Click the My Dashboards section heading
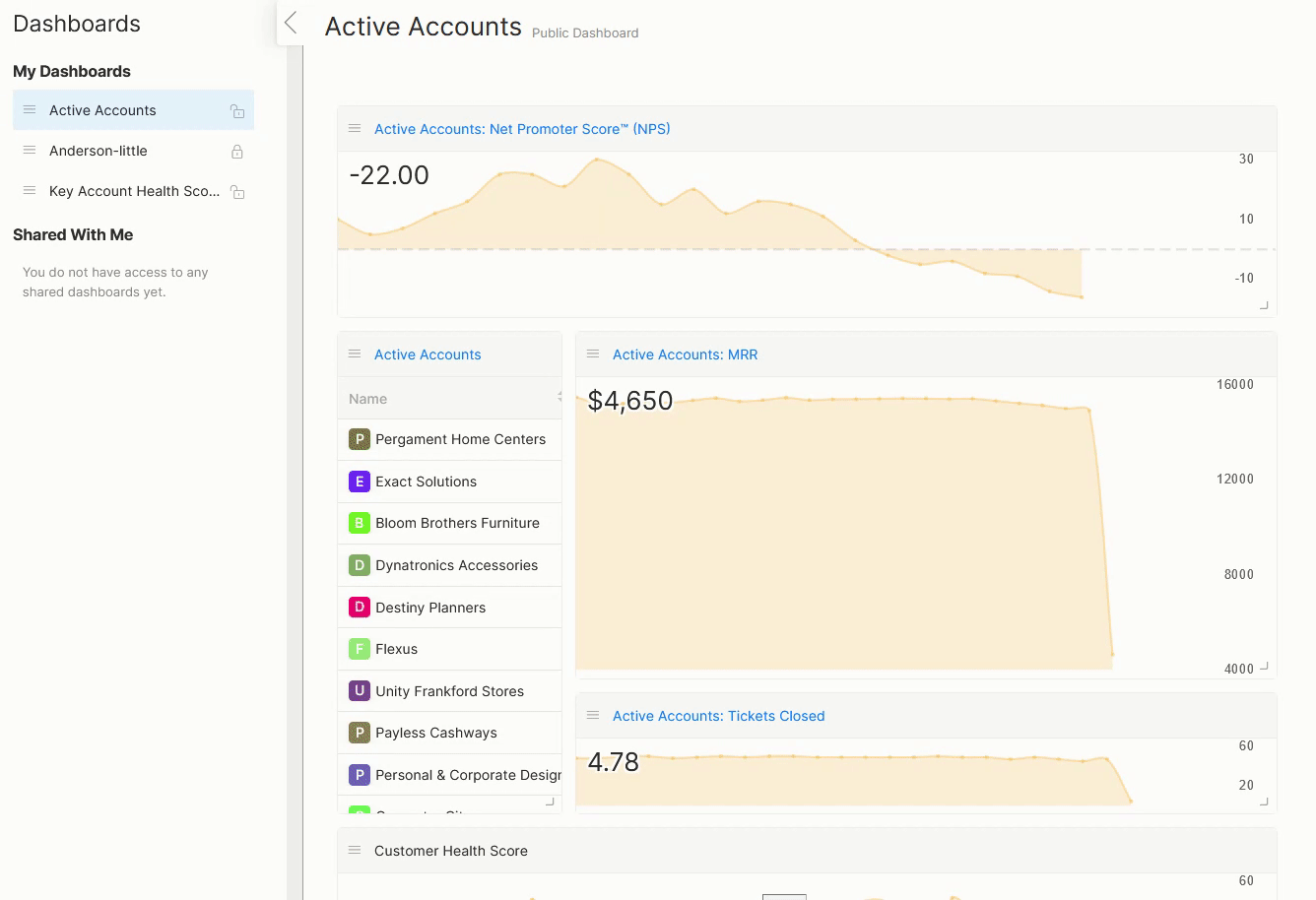 tap(72, 71)
